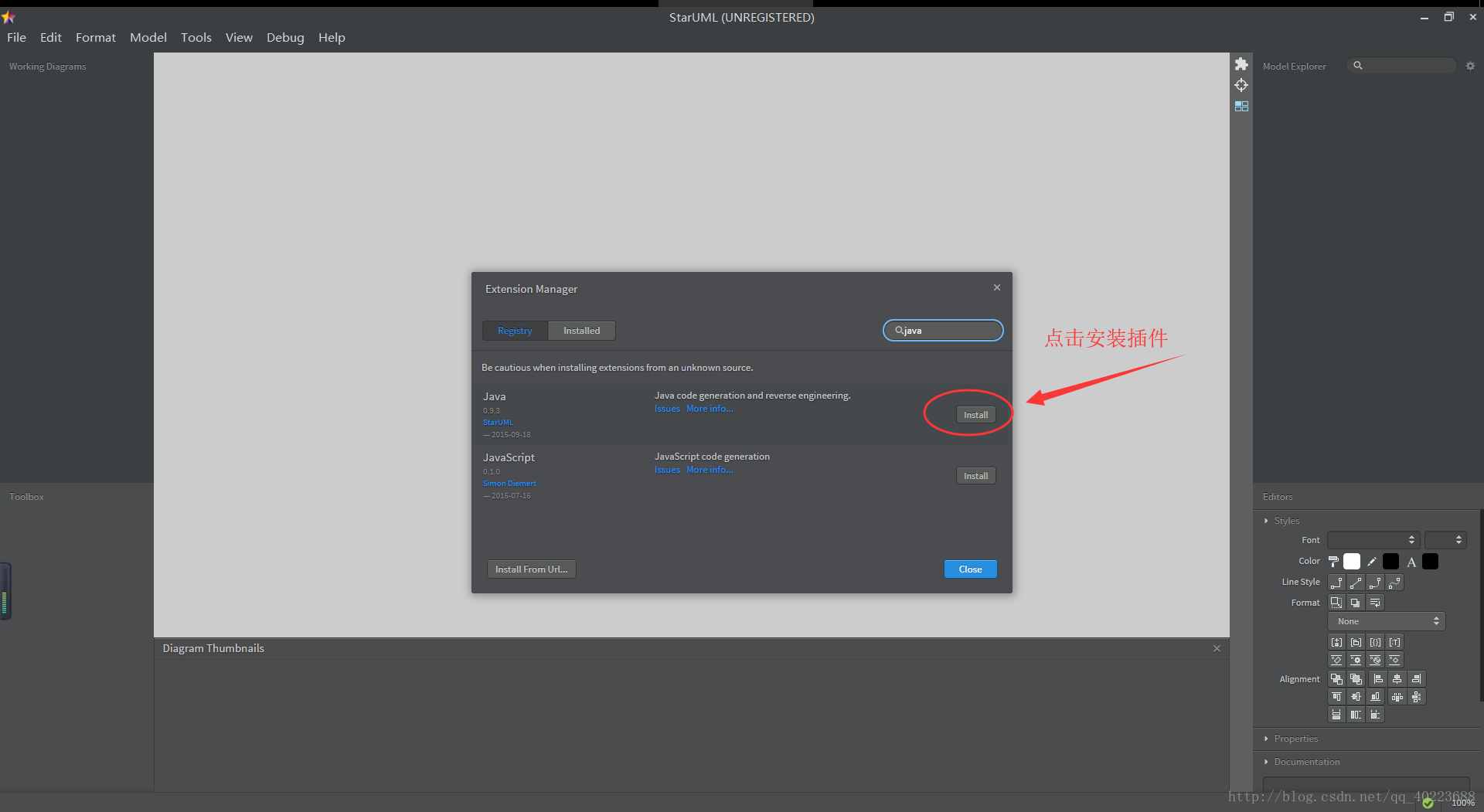This screenshot has height=812, width=1484.
Task: Toggle Show Shadow format option
Action: coord(1356,603)
